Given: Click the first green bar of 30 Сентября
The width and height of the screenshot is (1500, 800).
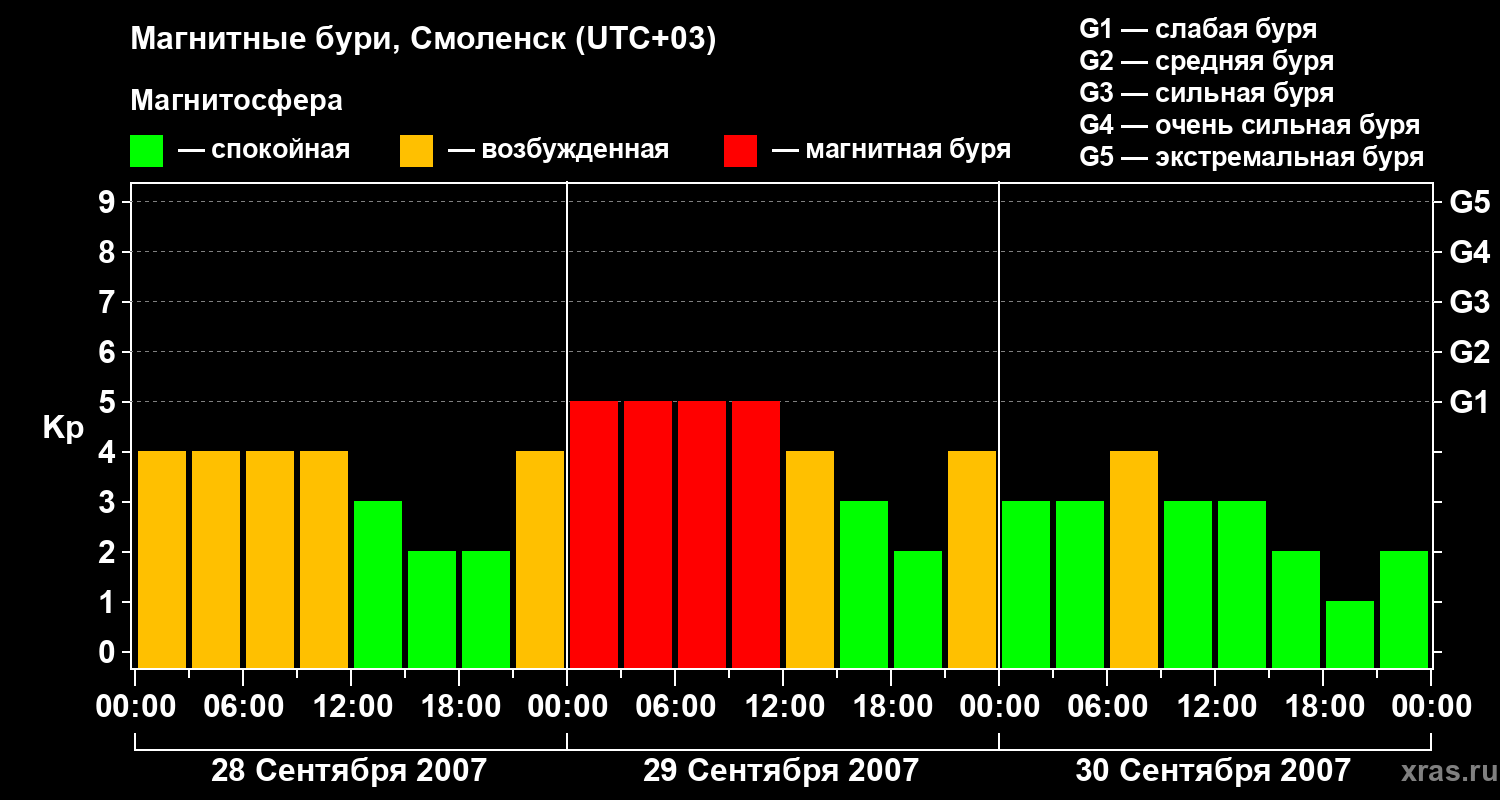Looking at the screenshot, I should [1026, 584].
